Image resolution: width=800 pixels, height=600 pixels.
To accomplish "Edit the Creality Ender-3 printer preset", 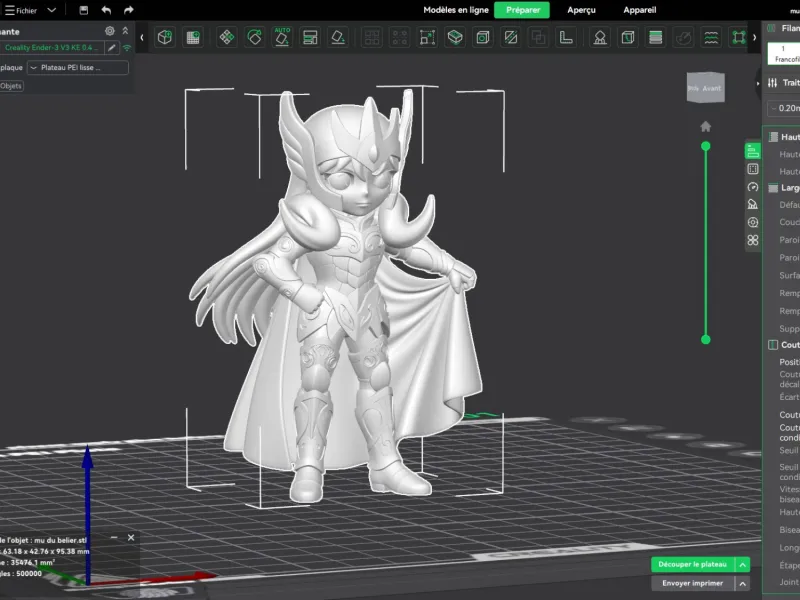I will (x=112, y=47).
